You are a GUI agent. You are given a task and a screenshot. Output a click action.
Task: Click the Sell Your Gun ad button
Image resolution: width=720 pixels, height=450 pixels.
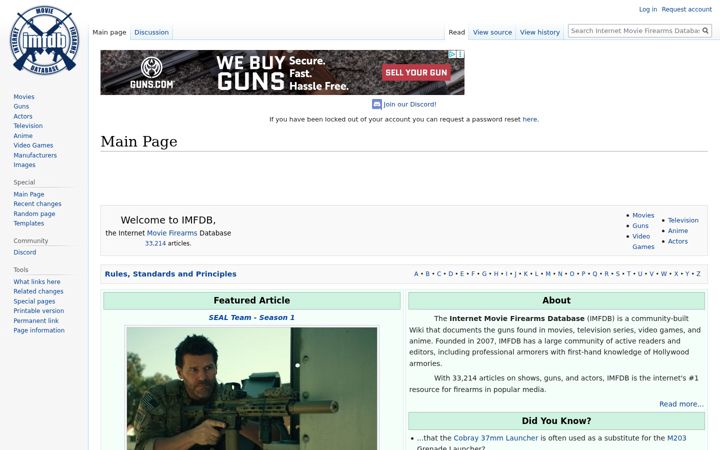point(416,73)
